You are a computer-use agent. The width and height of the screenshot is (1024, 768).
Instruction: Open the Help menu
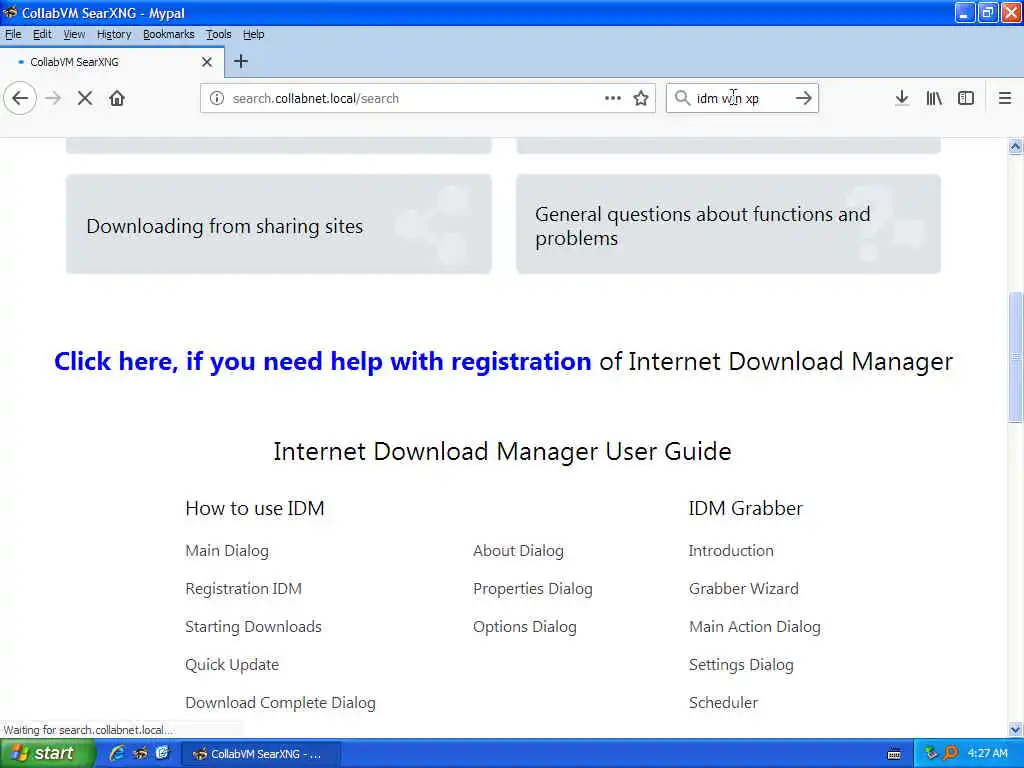click(253, 35)
